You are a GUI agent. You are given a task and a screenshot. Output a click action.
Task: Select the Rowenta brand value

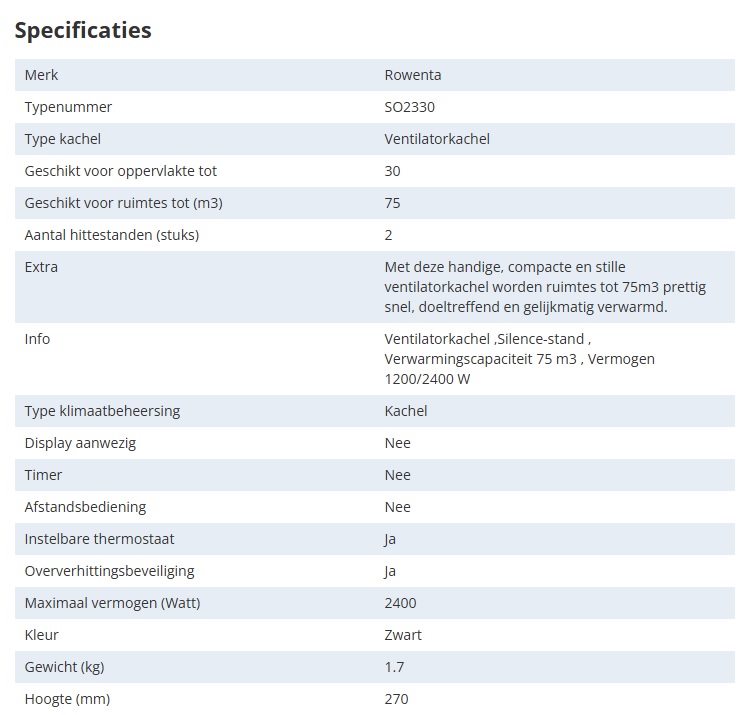click(413, 75)
